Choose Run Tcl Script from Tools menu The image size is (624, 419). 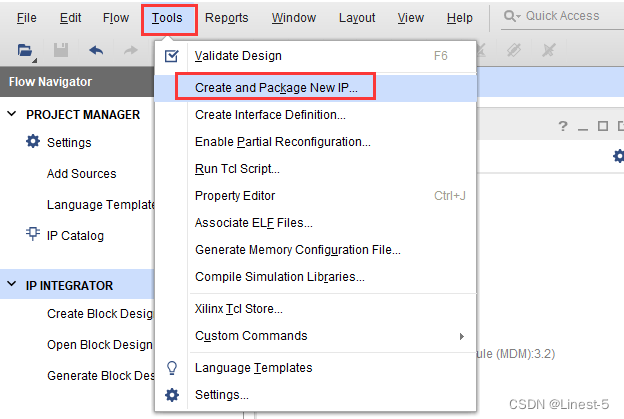point(237,169)
